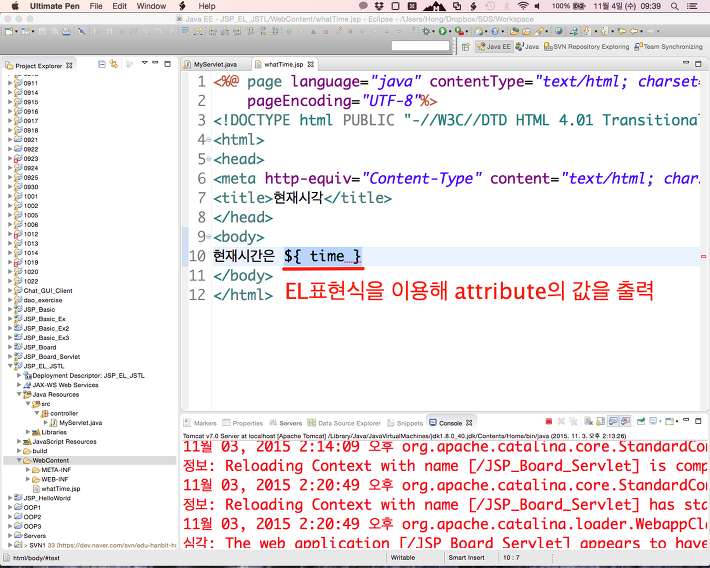The image size is (710, 568).
Task: Open the Help menu
Action: point(207,6)
